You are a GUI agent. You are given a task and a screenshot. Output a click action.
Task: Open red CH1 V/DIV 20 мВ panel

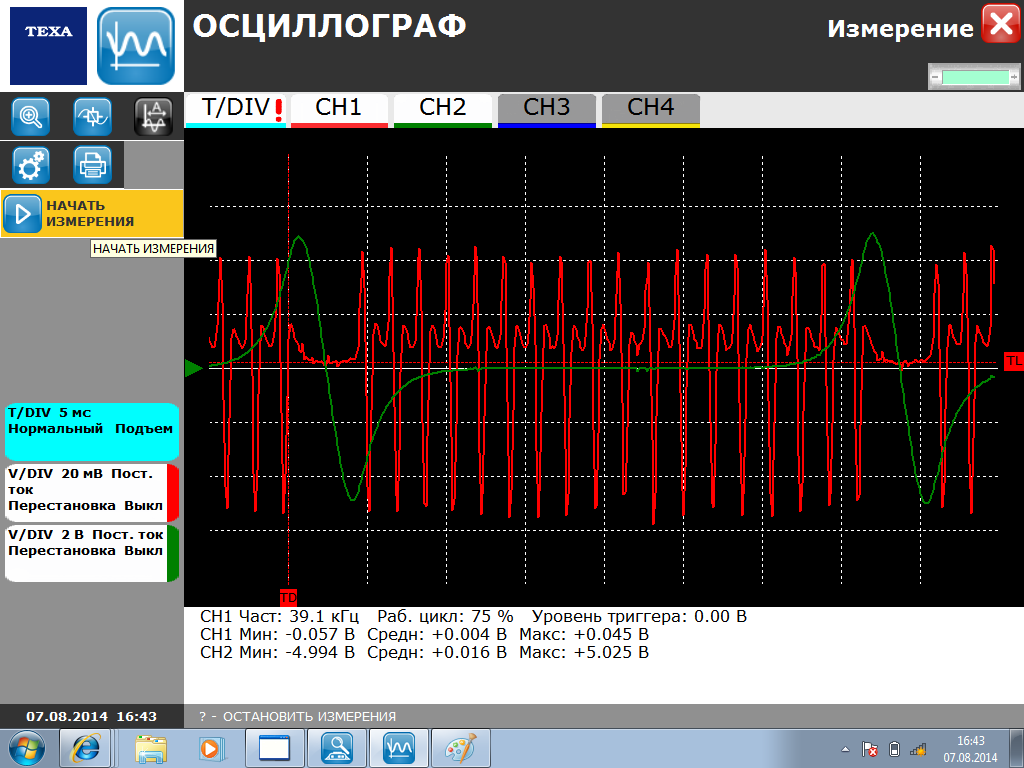[90, 490]
